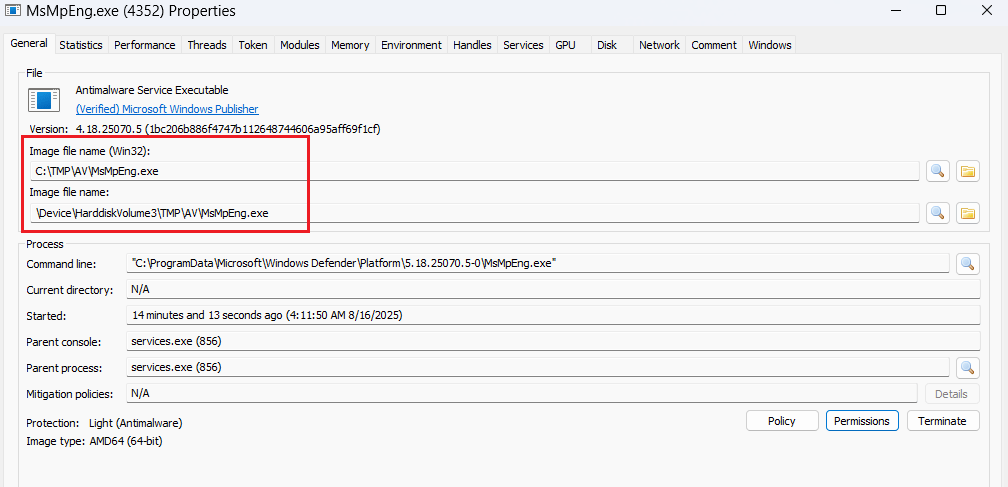Click the Antimalware Service Executable file icon
The width and height of the screenshot is (1008, 487).
pos(43,99)
